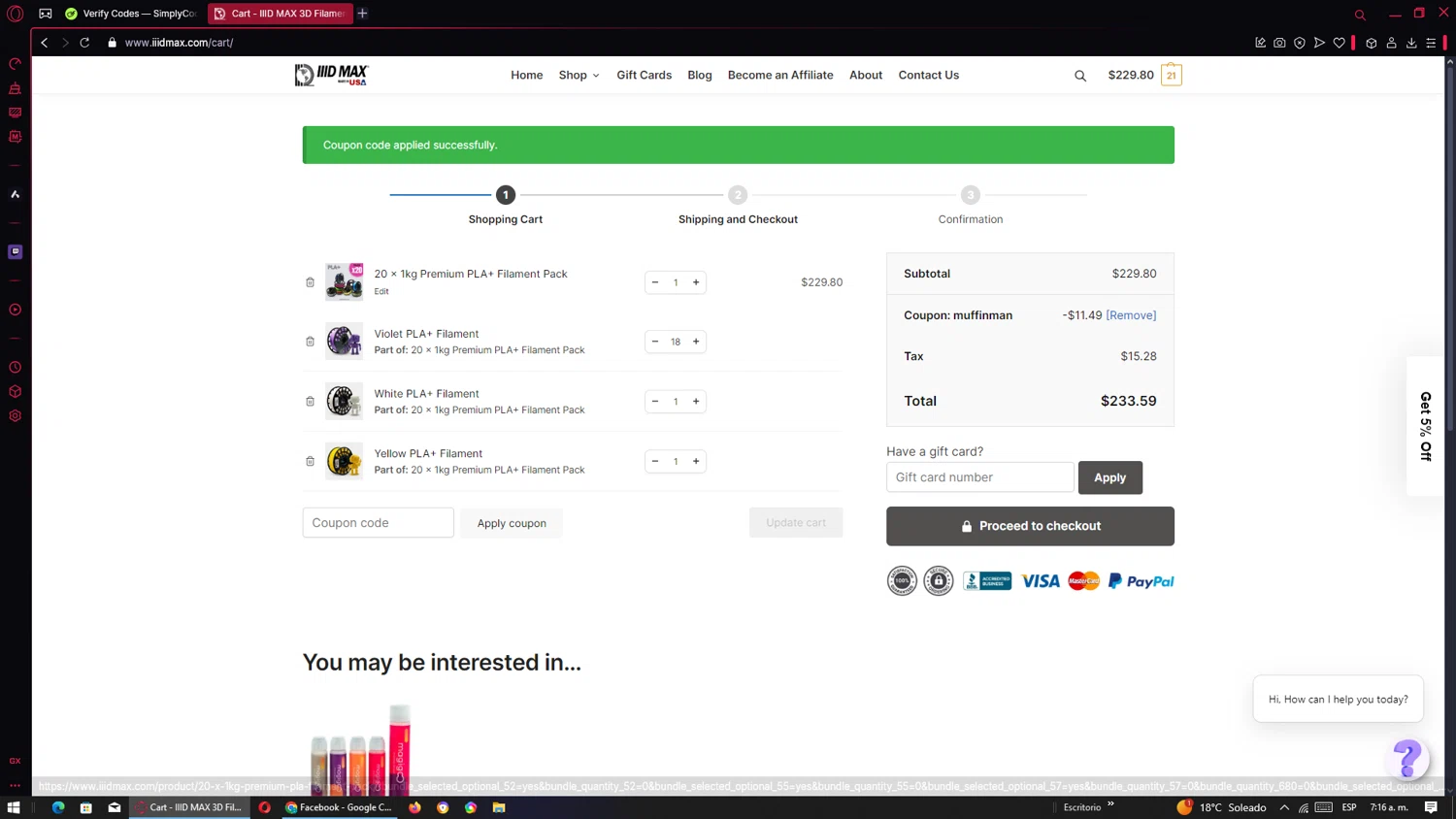Go to the Home page

(527, 75)
